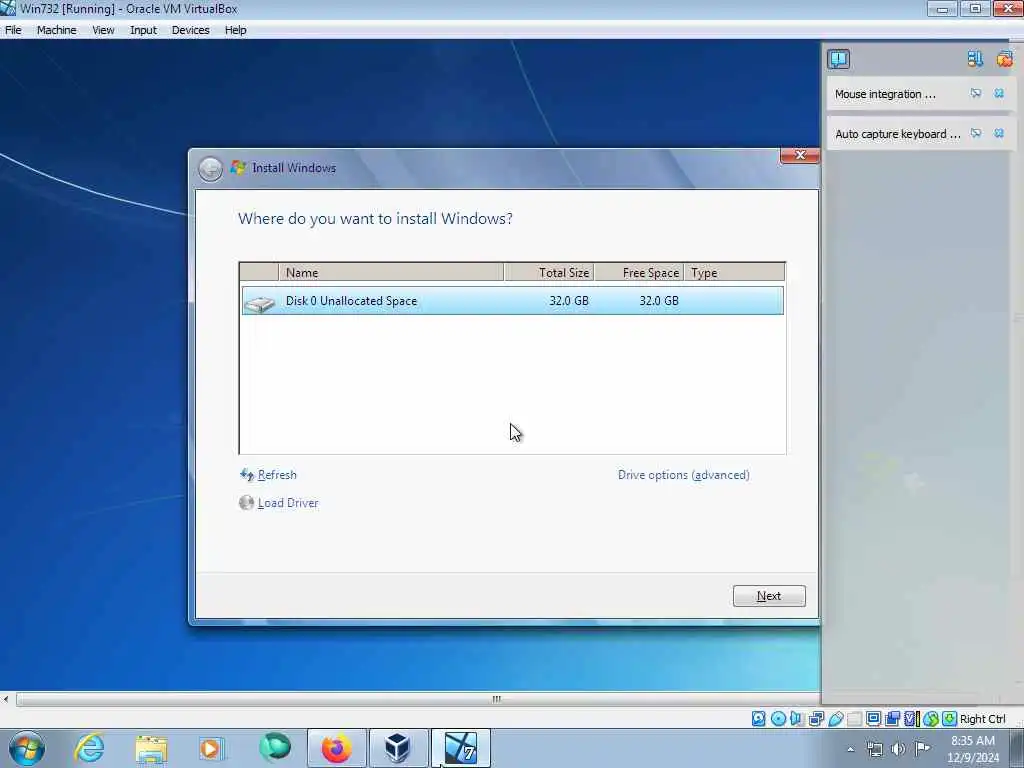Click the network tray icon
Image resolution: width=1024 pixels, height=768 pixels.
click(x=874, y=749)
